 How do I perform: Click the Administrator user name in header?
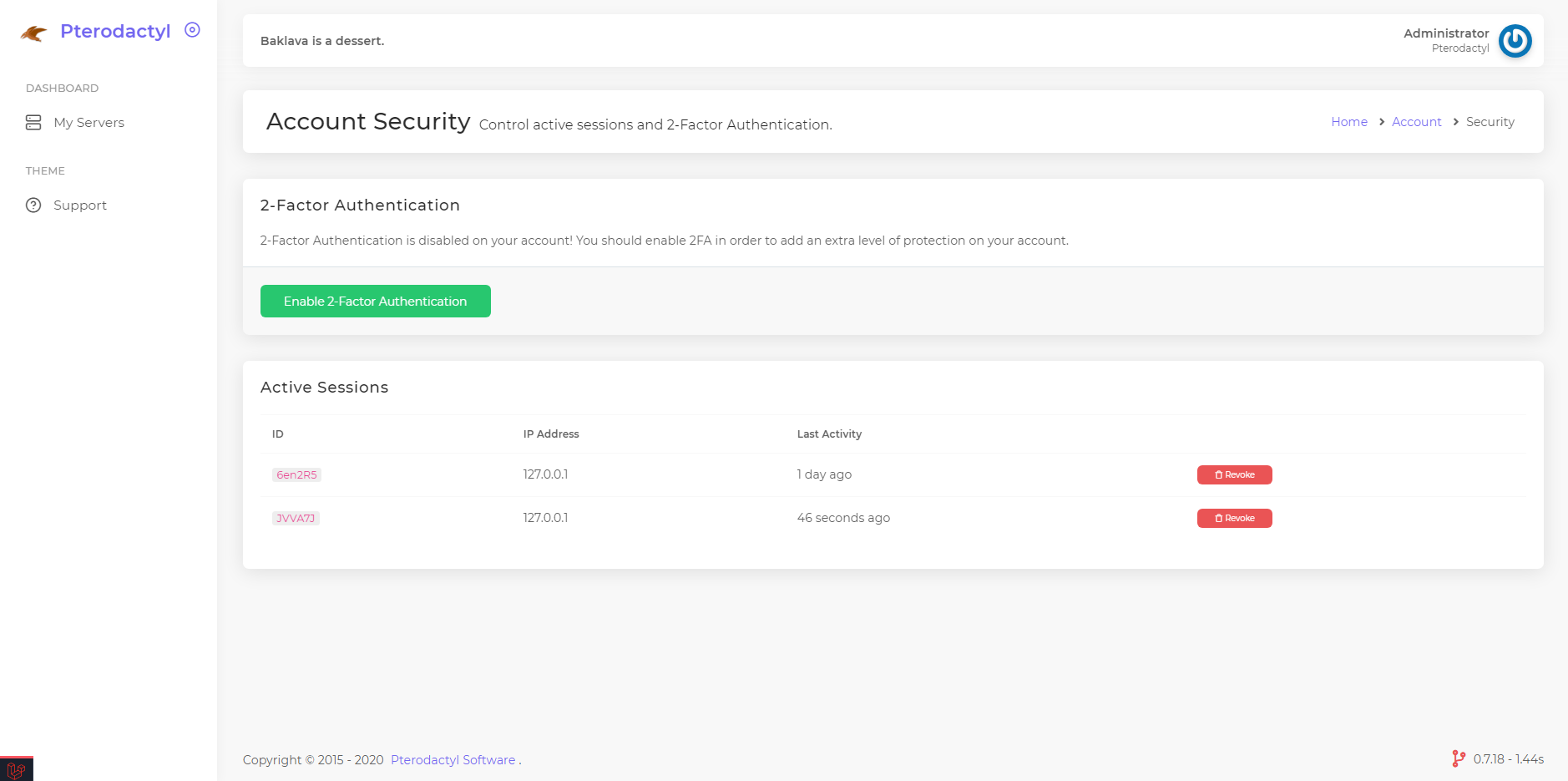1445,33
